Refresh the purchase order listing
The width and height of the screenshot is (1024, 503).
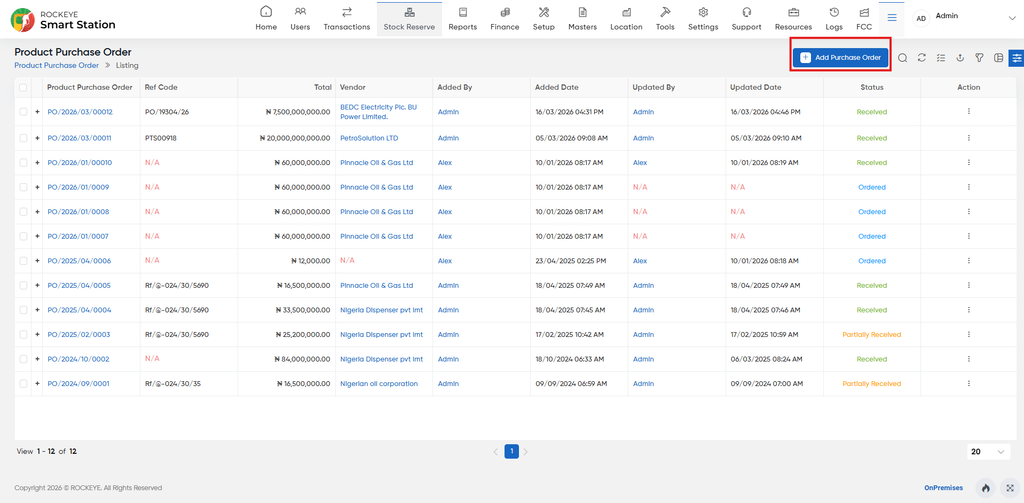(921, 57)
